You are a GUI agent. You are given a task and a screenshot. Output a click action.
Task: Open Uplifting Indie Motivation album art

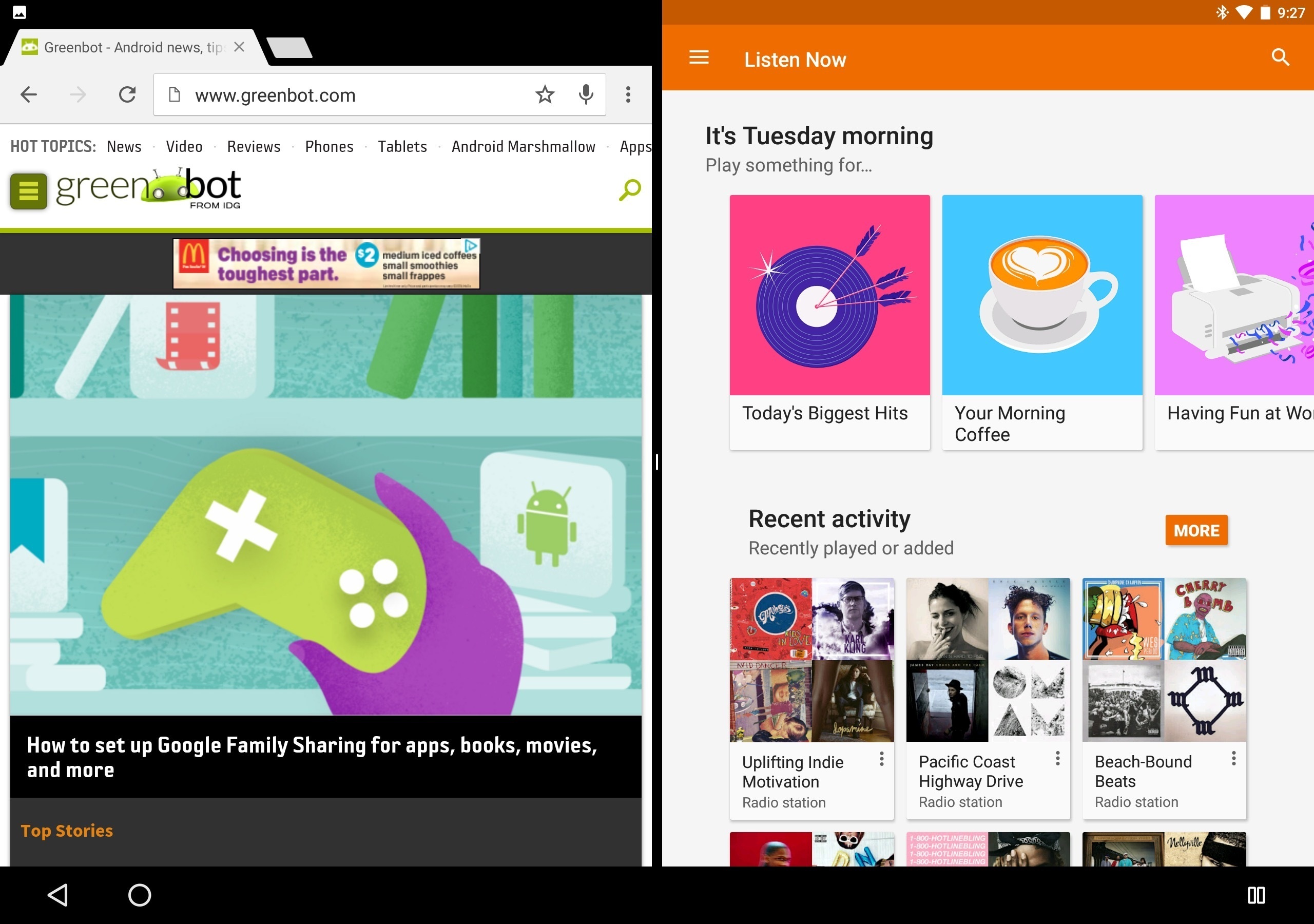811,660
